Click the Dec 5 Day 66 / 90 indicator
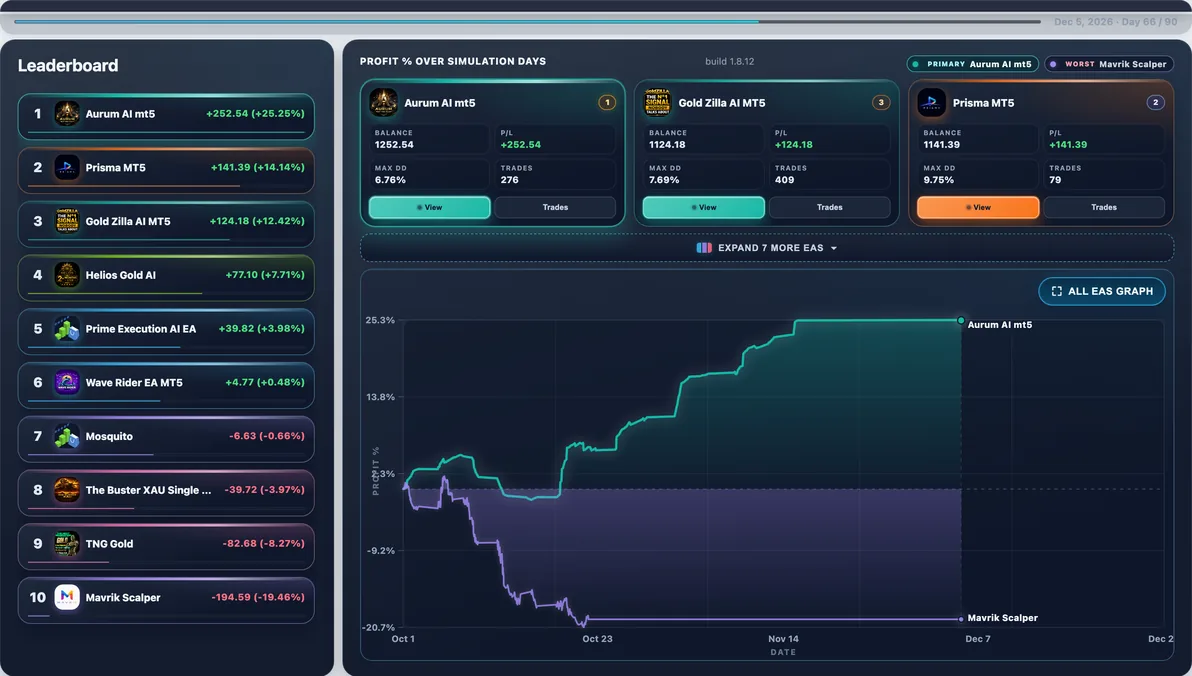1192x676 pixels. [x=1115, y=22]
